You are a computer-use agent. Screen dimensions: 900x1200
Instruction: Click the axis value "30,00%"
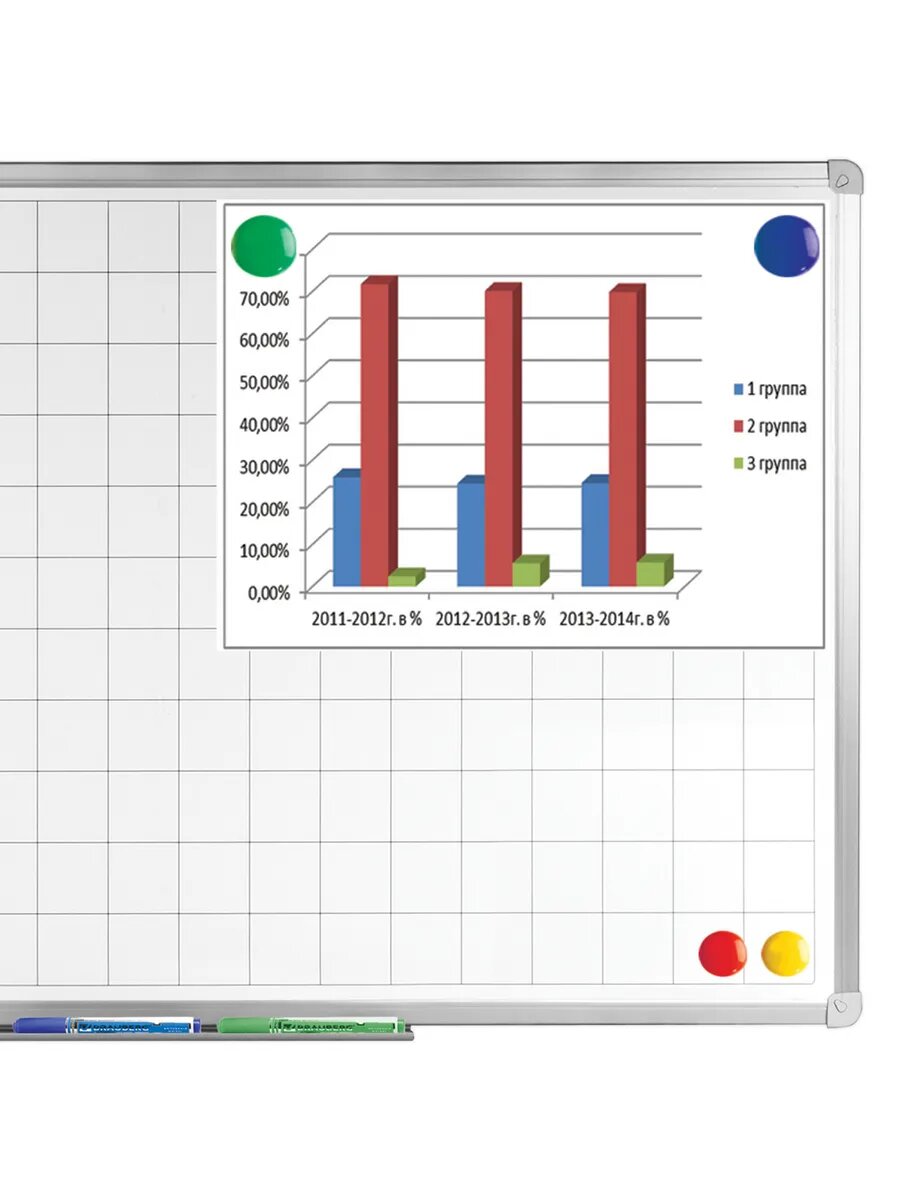265,465
